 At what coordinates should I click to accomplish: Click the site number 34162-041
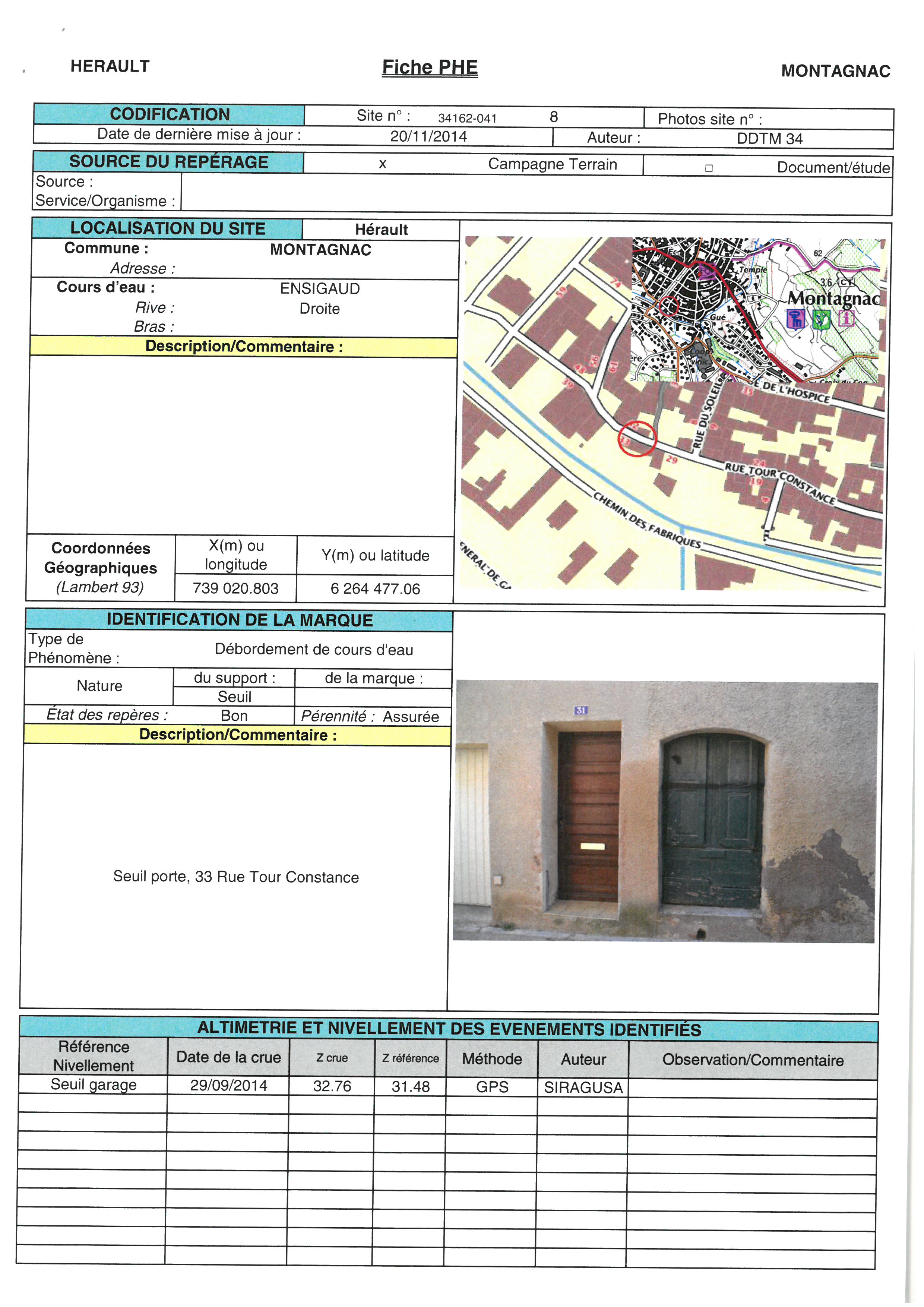[467, 119]
